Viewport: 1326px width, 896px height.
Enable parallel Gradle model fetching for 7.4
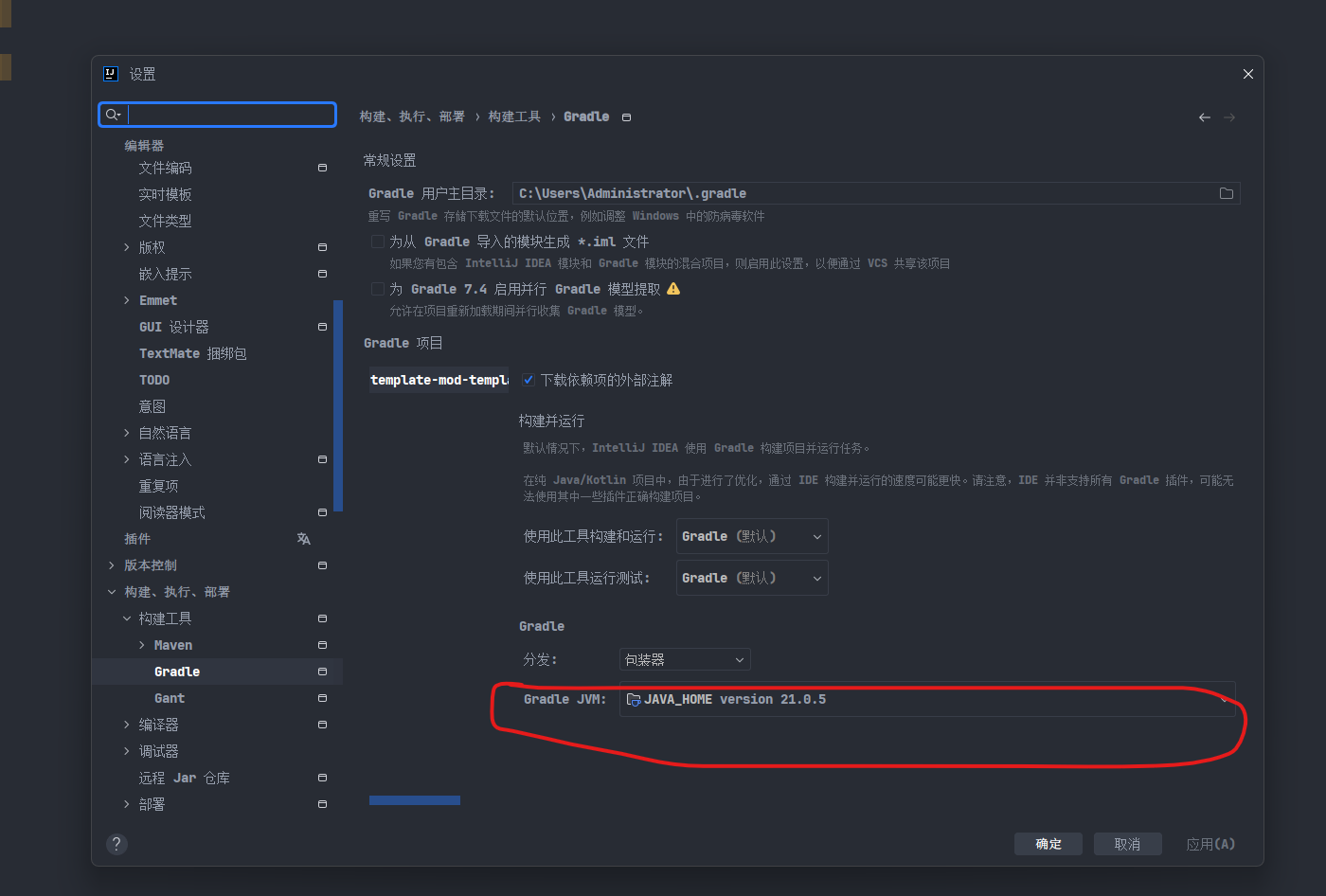pyautogui.click(x=378, y=289)
